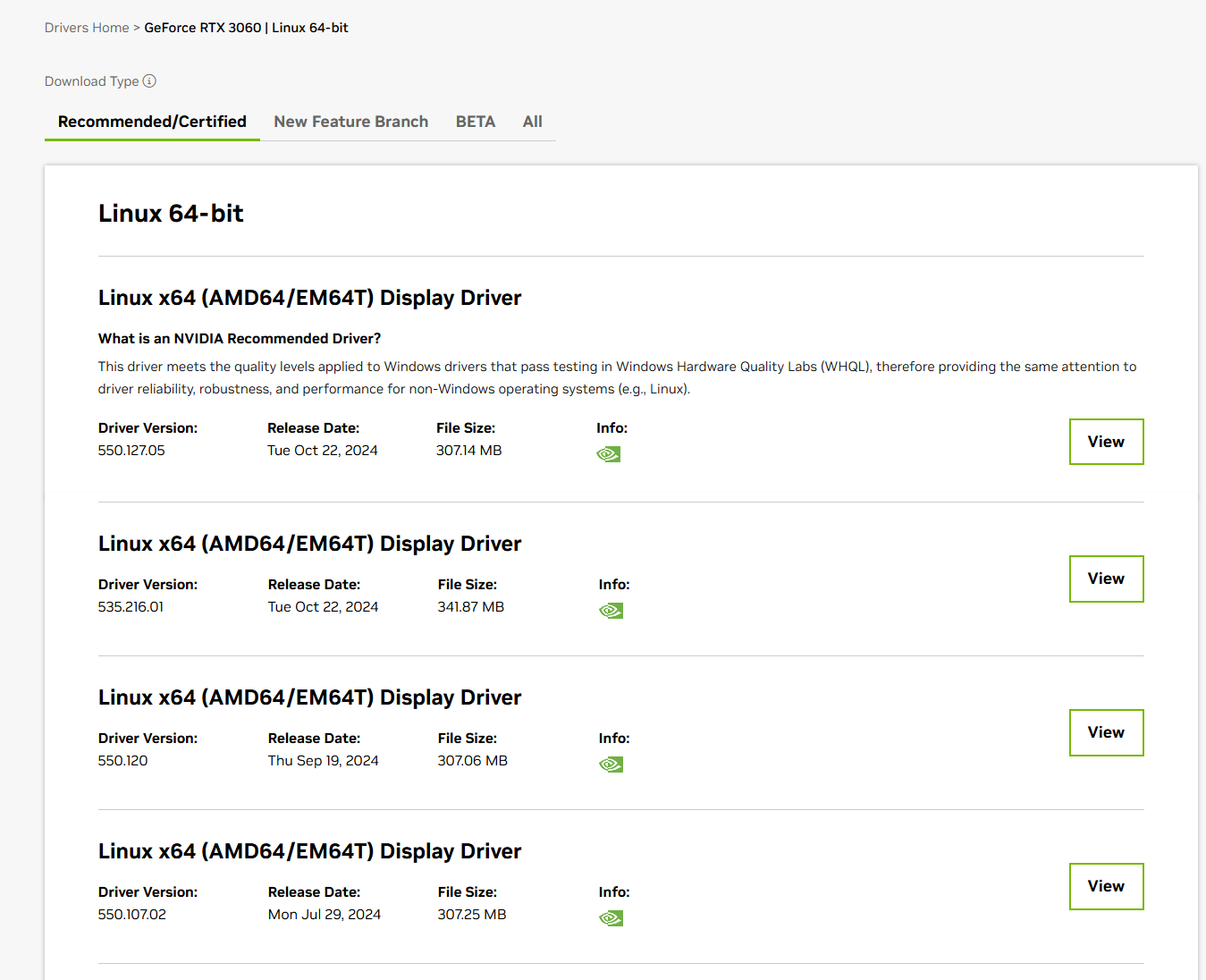The height and width of the screenshot is (980, 1206).
Task: Click the first Linux x64 Display Driver heading
Action: [x=309, y=298]
